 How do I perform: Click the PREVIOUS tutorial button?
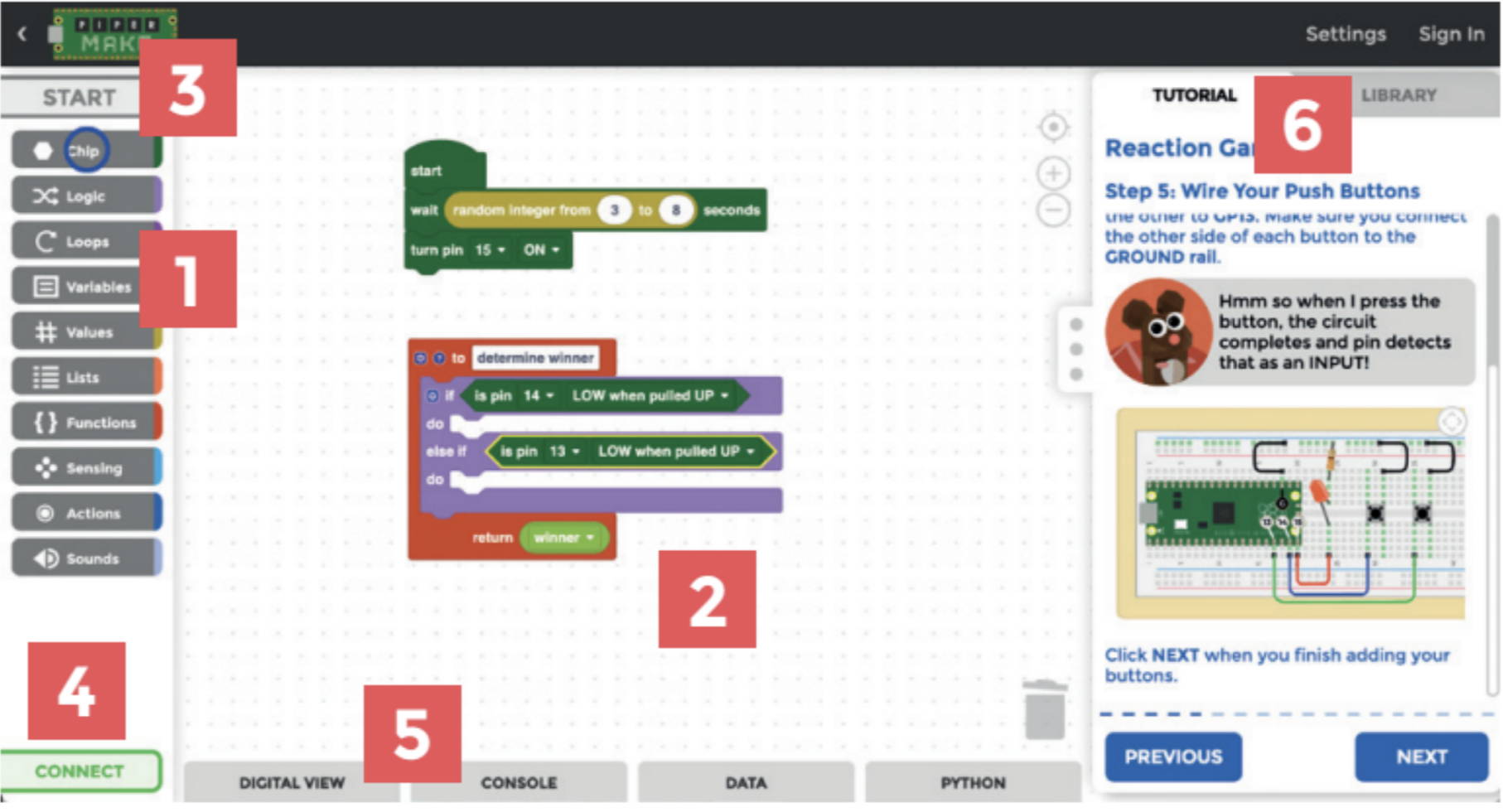[x=1173, y=756]
